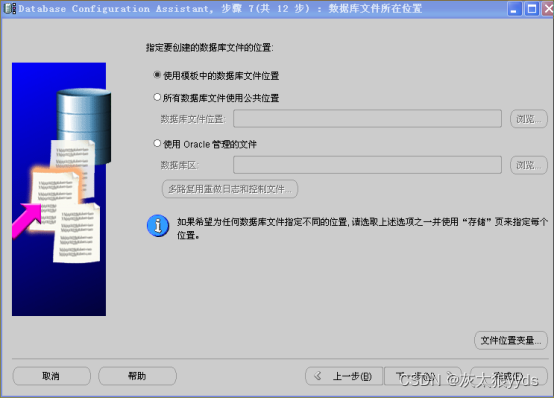Open the file location variables dialog

click(511, 340)
